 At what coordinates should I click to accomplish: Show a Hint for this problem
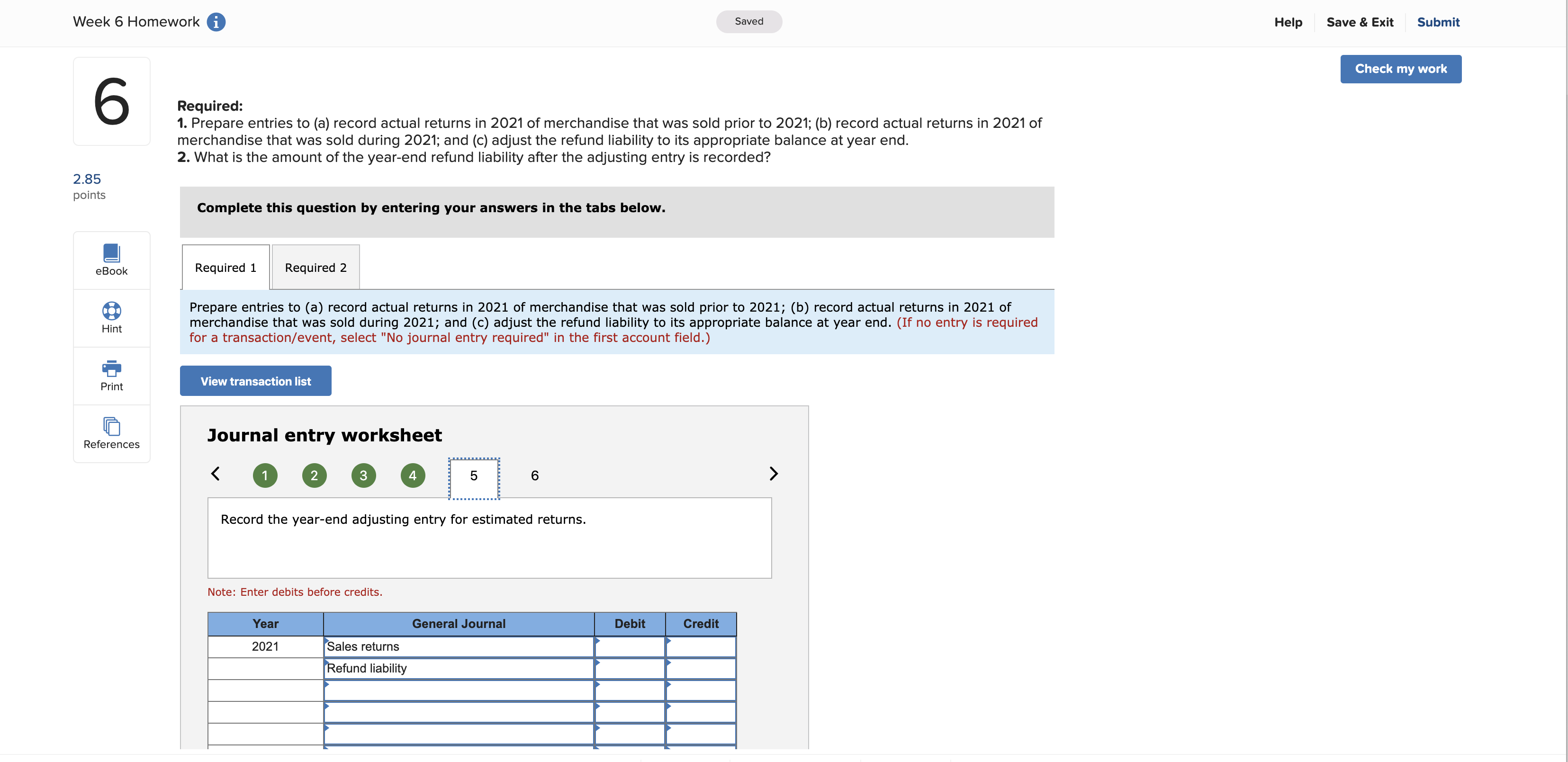[111, 318]
